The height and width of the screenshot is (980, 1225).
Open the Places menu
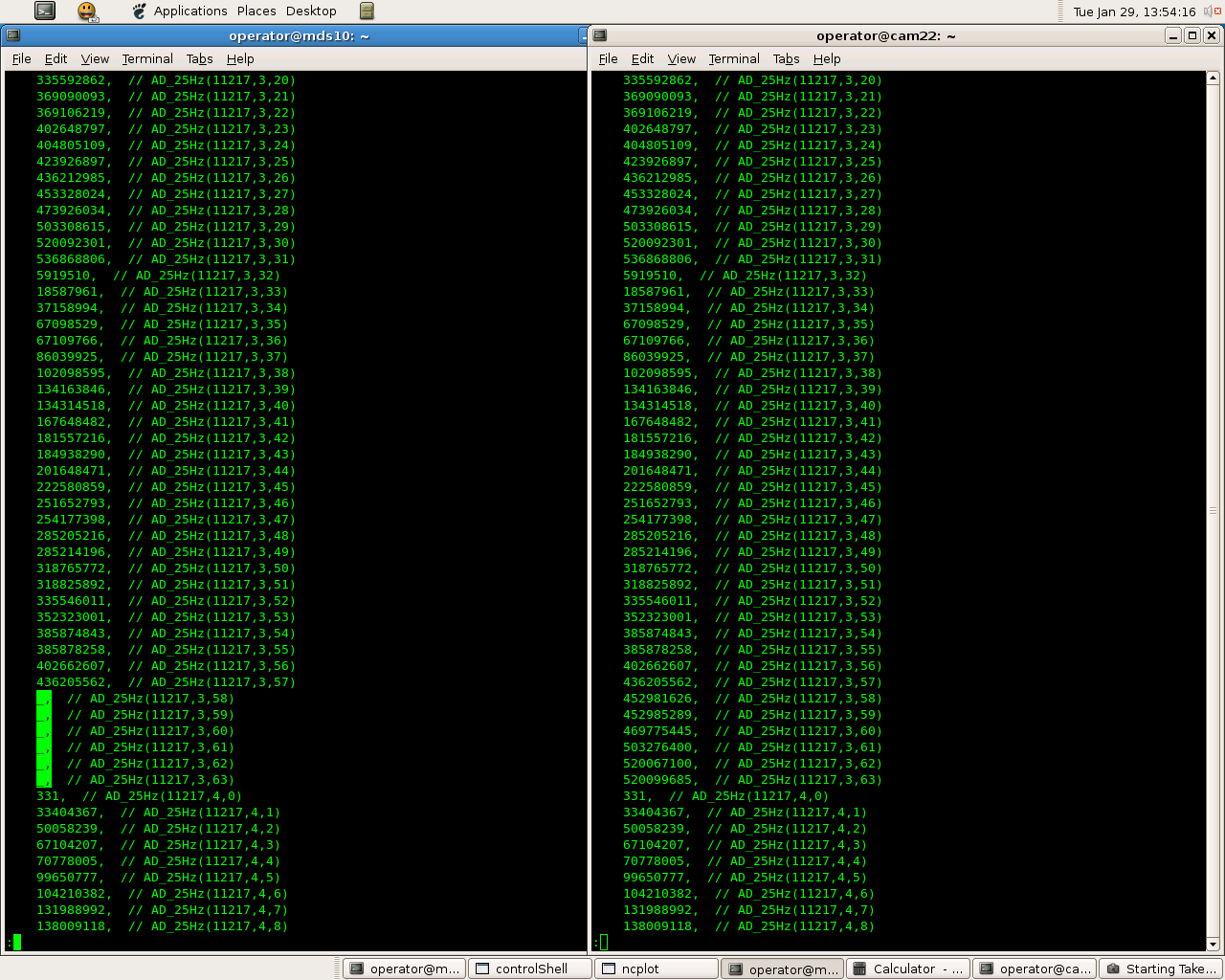point(256,11)
